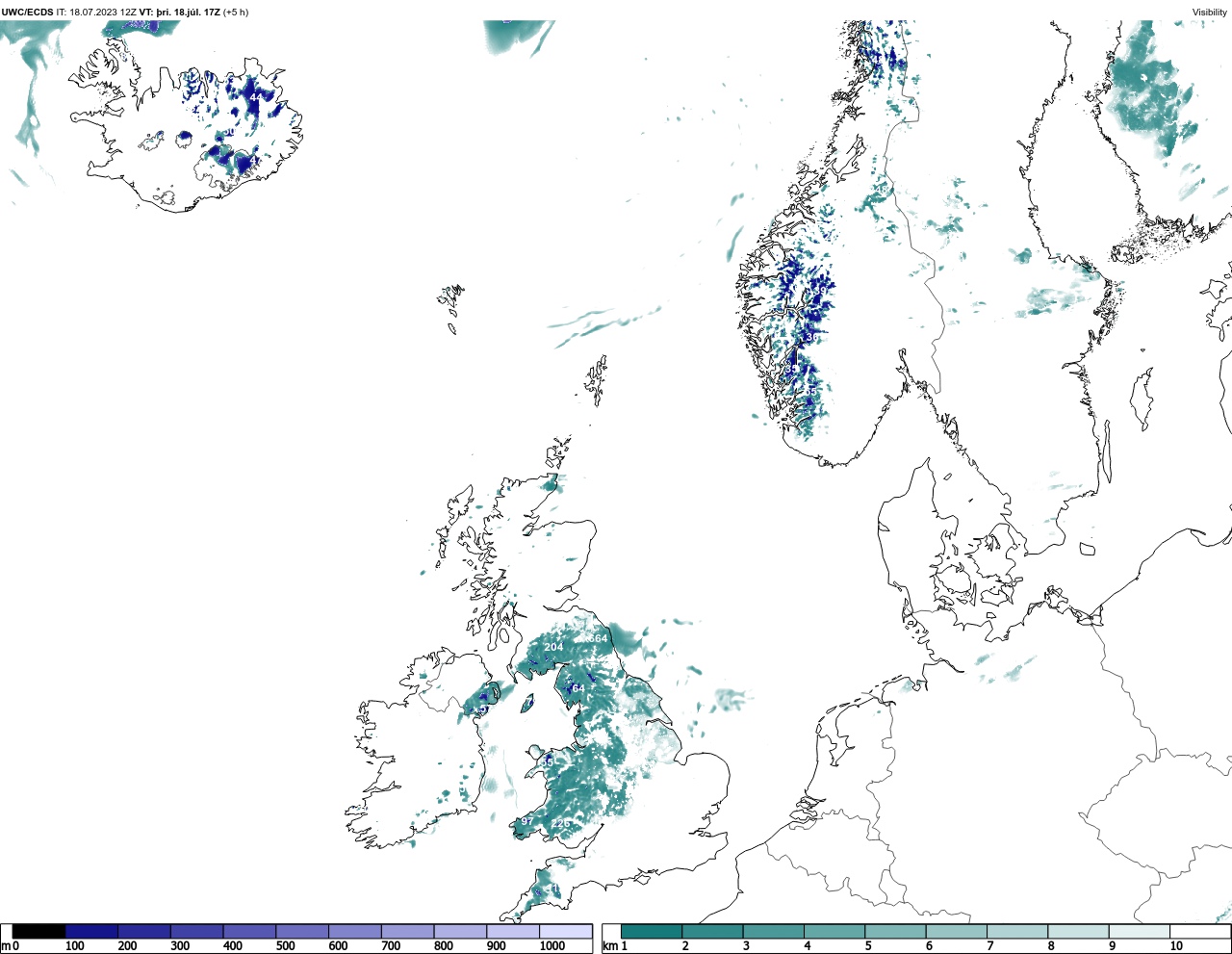Click the (+5 h) forecast offset text

tap(236, 13)
